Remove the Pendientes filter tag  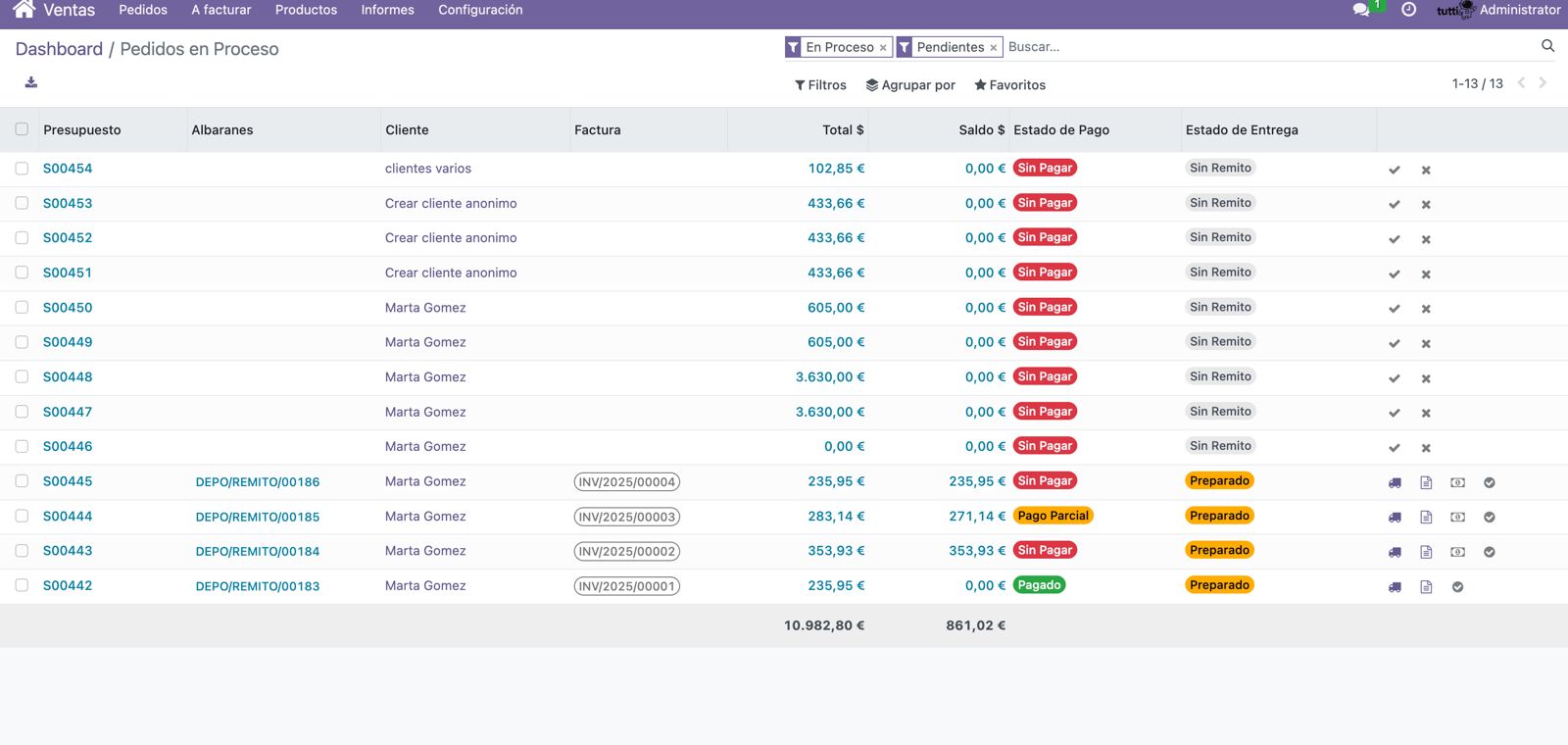(x=993, y=48)
